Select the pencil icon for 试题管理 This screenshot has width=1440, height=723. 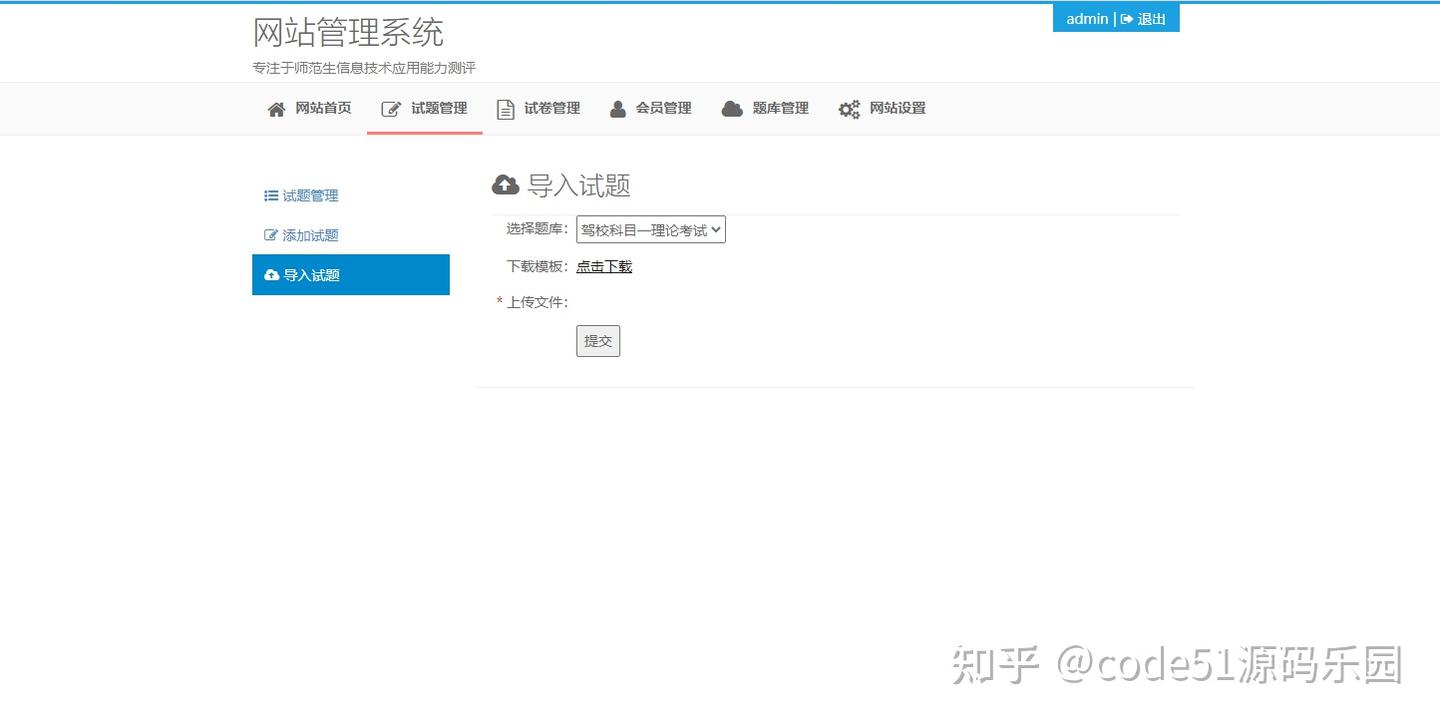click(x=390, y=108)
